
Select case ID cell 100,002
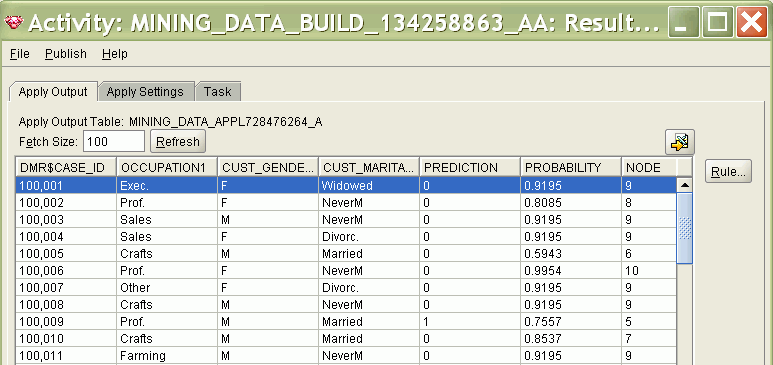tap(66, 202)
